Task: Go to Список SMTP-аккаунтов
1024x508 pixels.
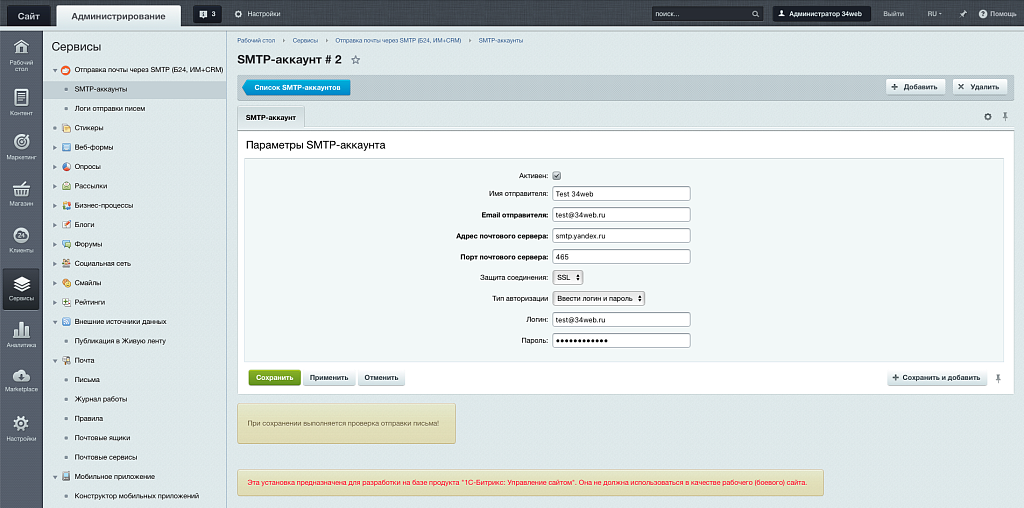Action: click(x=297, y=88)
